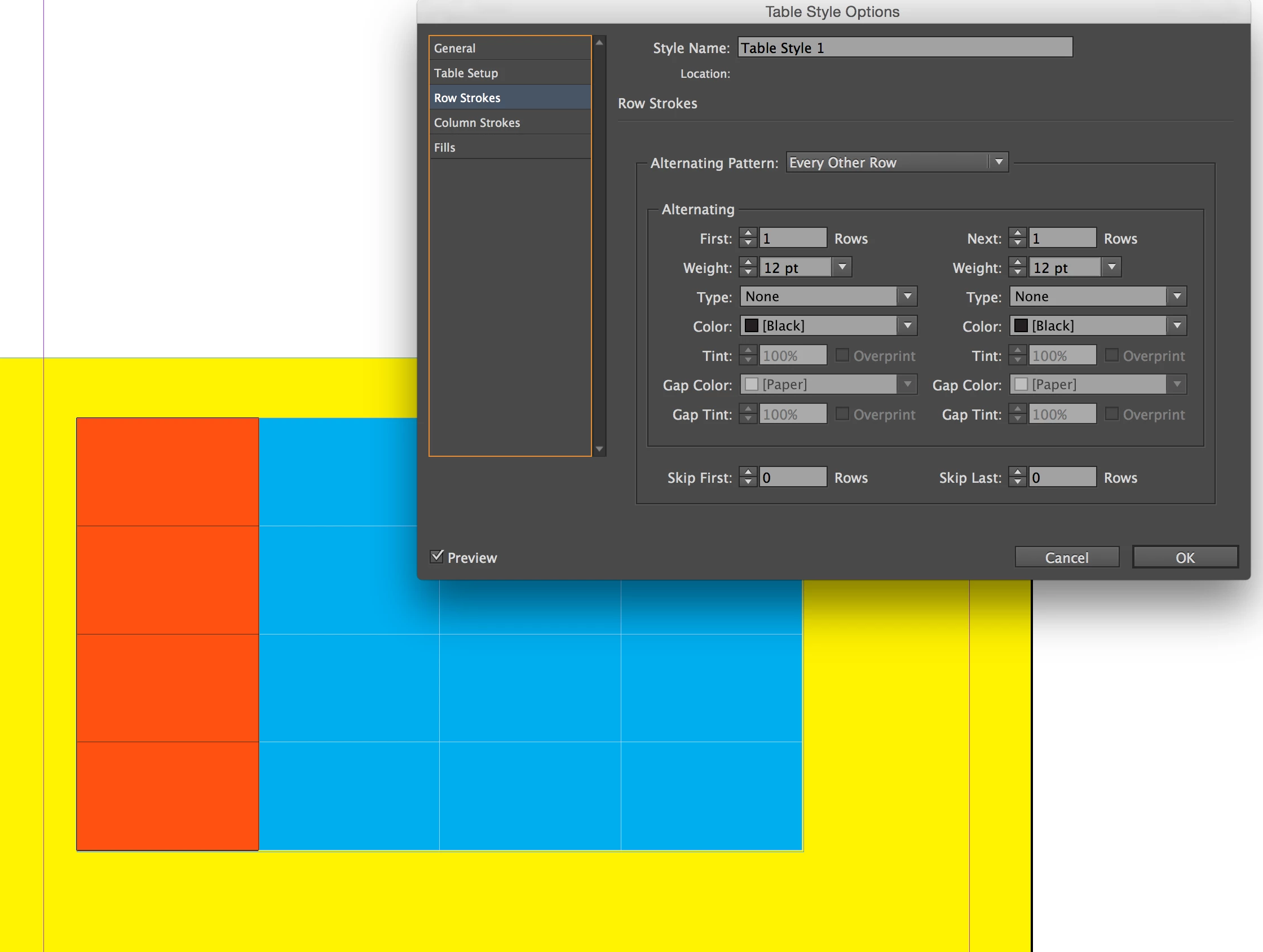This screenshot has height=952, width=1263.
Task: Click Next rows stepper arrows
Action: click(1018, 238)
